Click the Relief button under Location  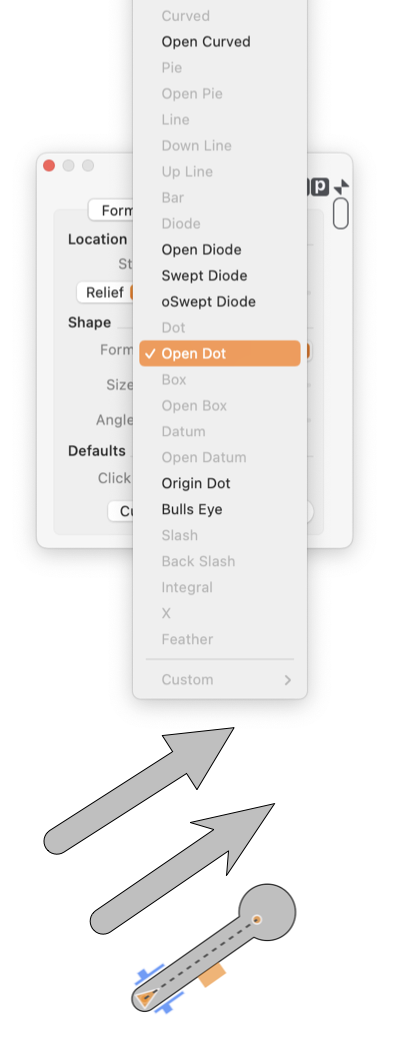pyautogui.click(x=105, y=292)
